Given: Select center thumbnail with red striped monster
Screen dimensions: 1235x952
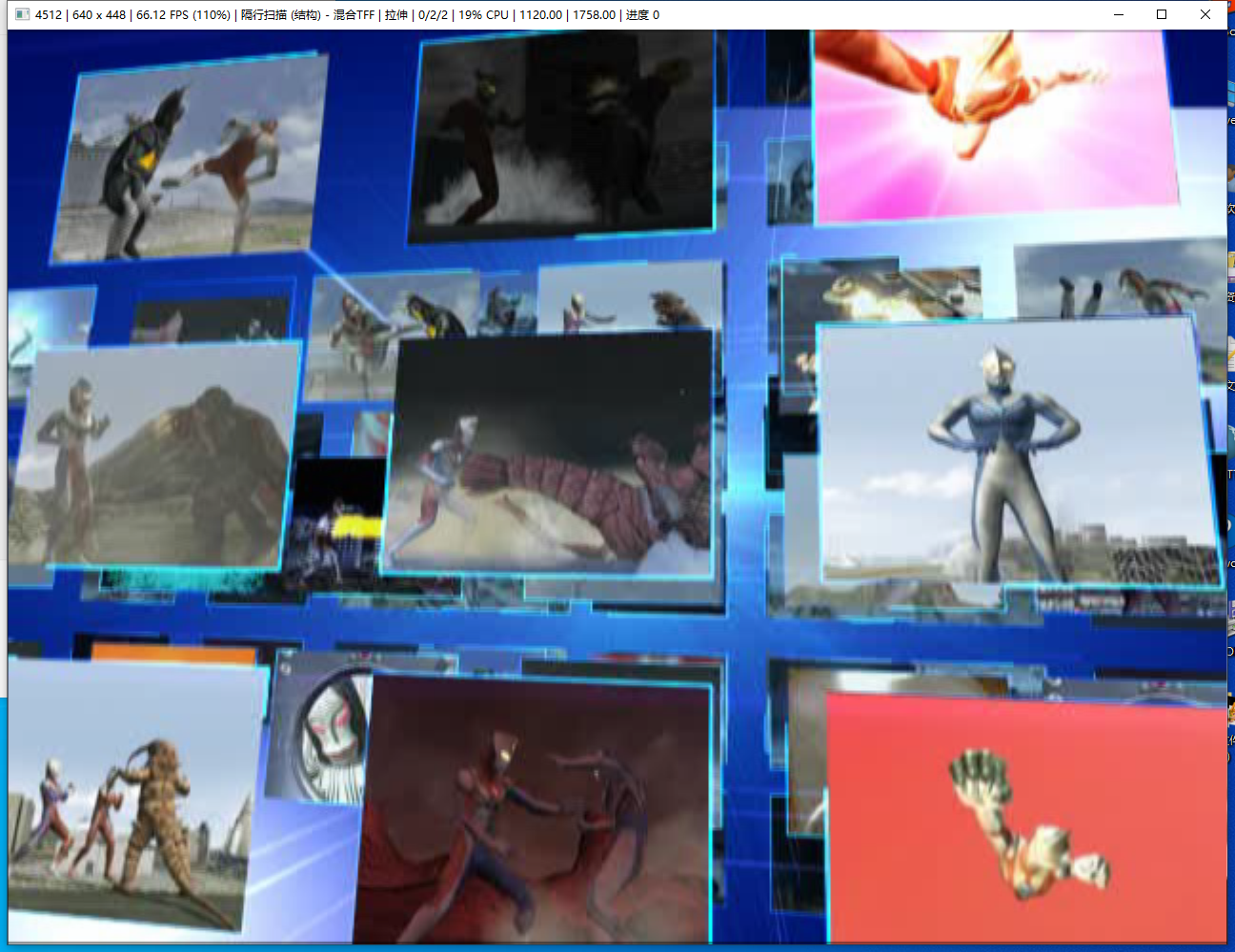Looking at the screenshot, I should pyautogui.click(x=550, y=454).
